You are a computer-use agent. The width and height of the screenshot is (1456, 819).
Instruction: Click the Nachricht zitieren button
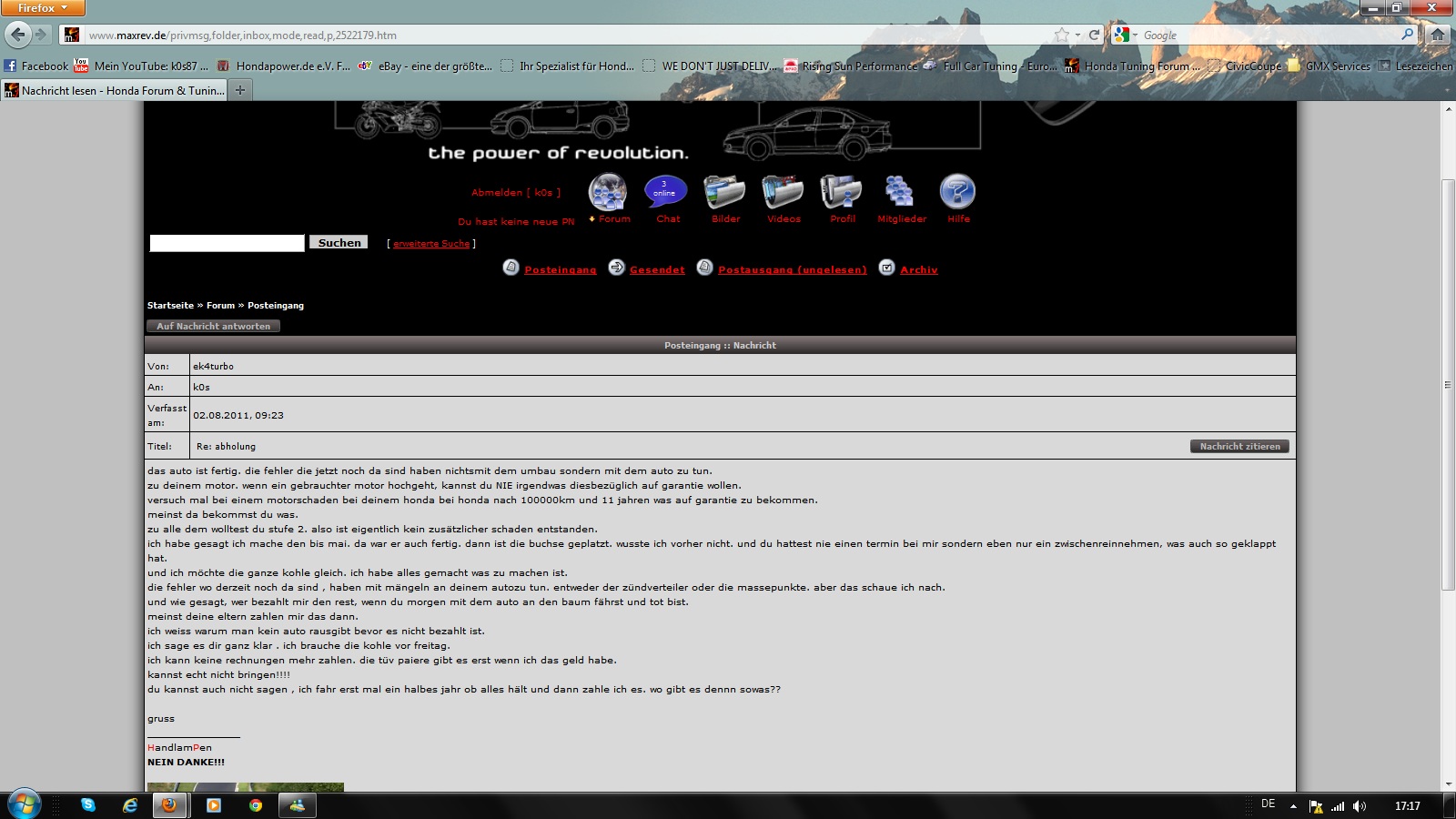[x=1239, y=446]
